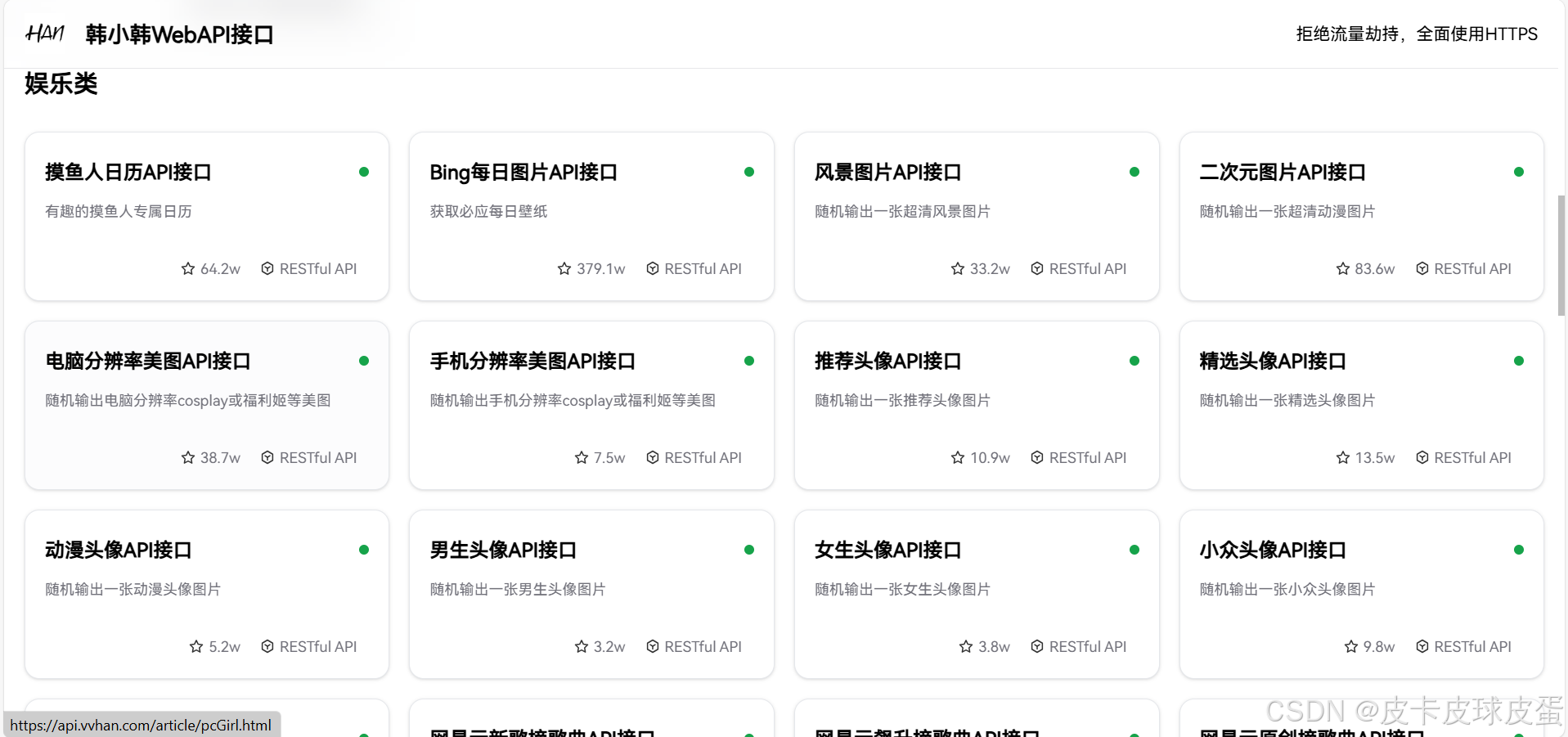The height and width of the screenshot is (737, 1568).
Task: Select the 娱乐类 category heading
Action: pos(61,84)
